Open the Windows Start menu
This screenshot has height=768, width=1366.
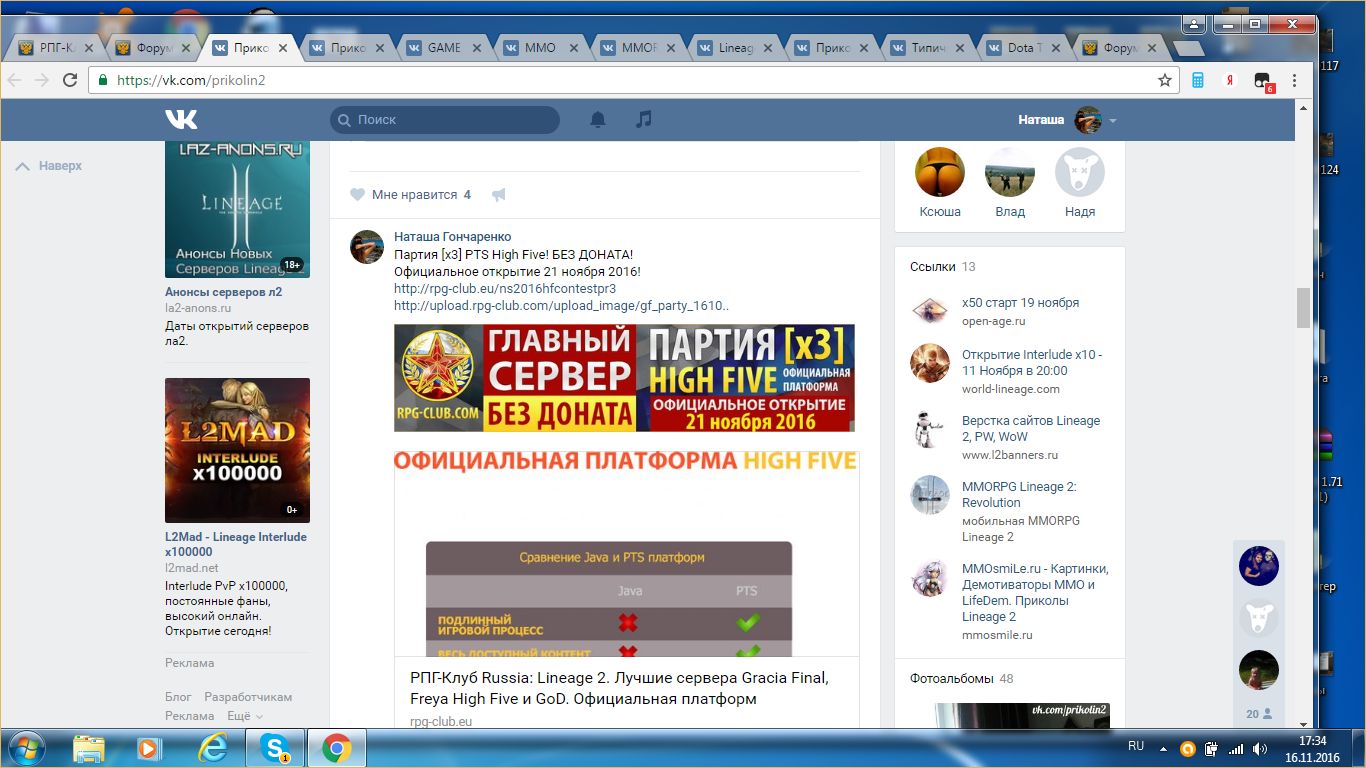(25, 748)
